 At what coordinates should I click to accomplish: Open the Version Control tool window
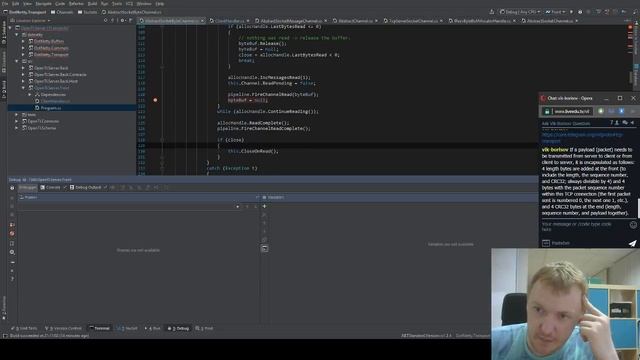pyautogui.click(x=63, y=328)
